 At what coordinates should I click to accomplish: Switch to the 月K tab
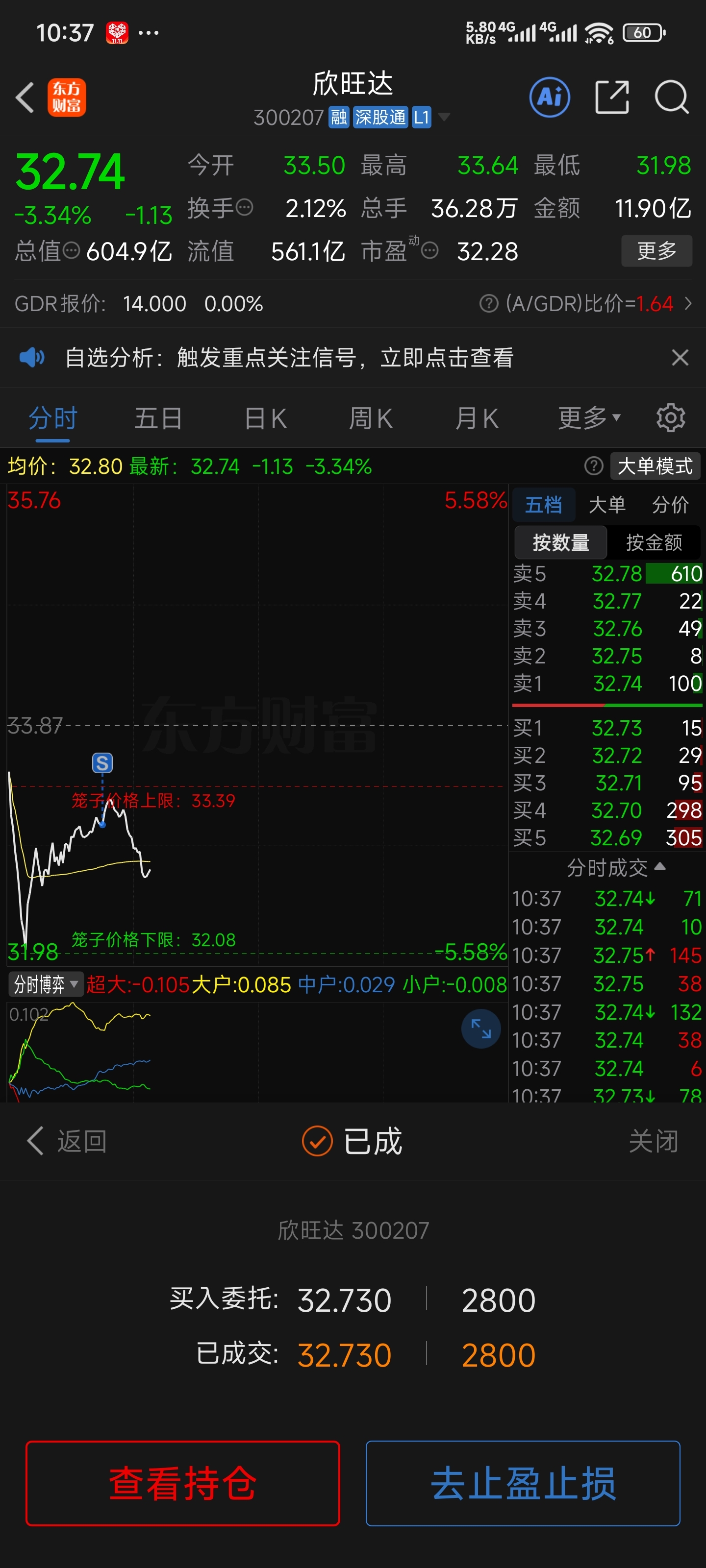pos(477,419)
